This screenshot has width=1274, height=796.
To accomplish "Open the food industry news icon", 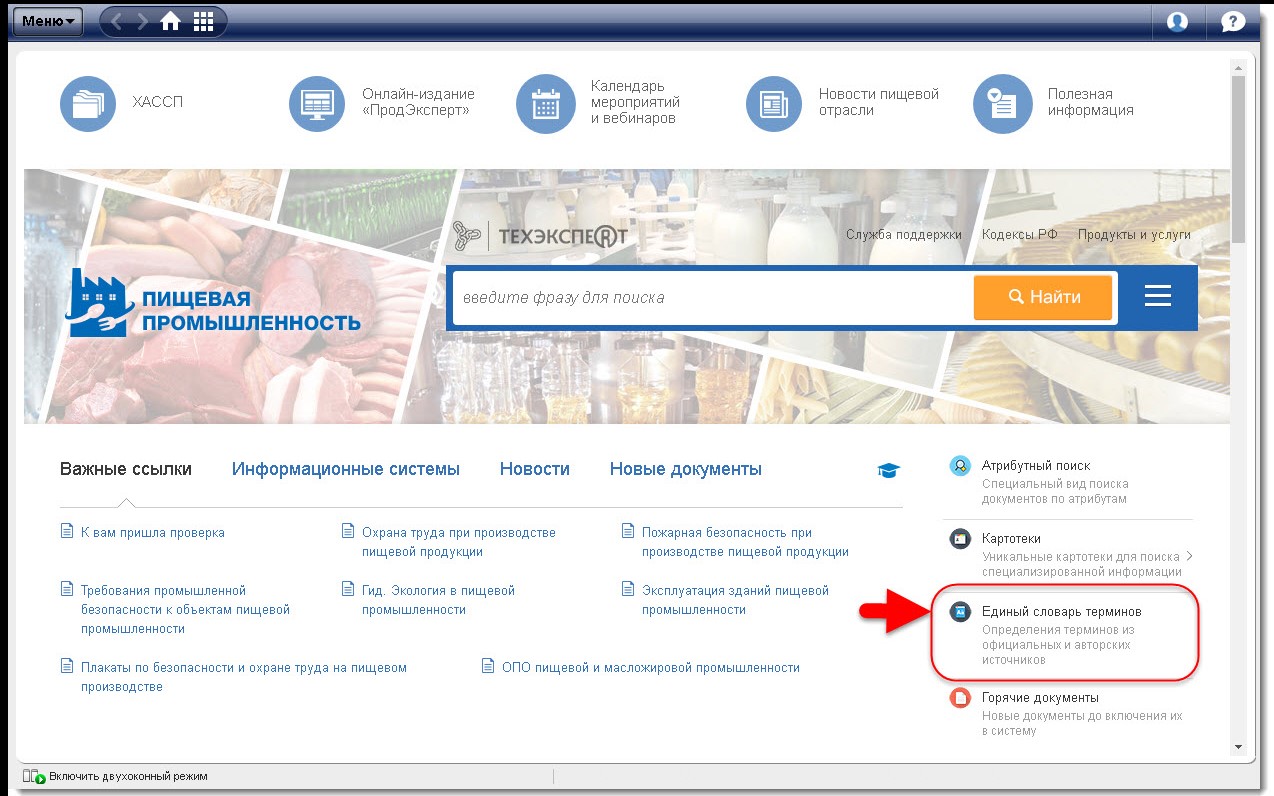I will click(x=774, y=103).
